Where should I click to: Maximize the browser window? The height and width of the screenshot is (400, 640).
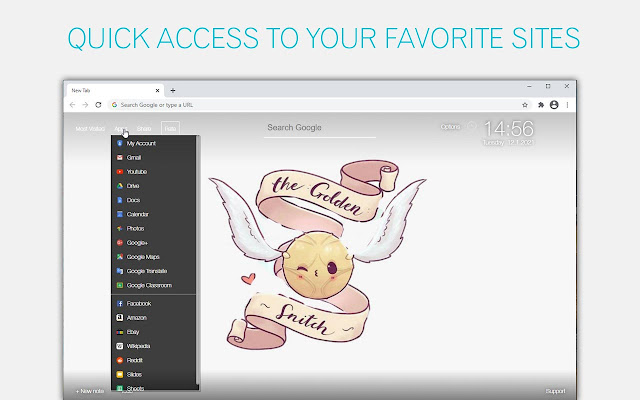pos(548,86)
